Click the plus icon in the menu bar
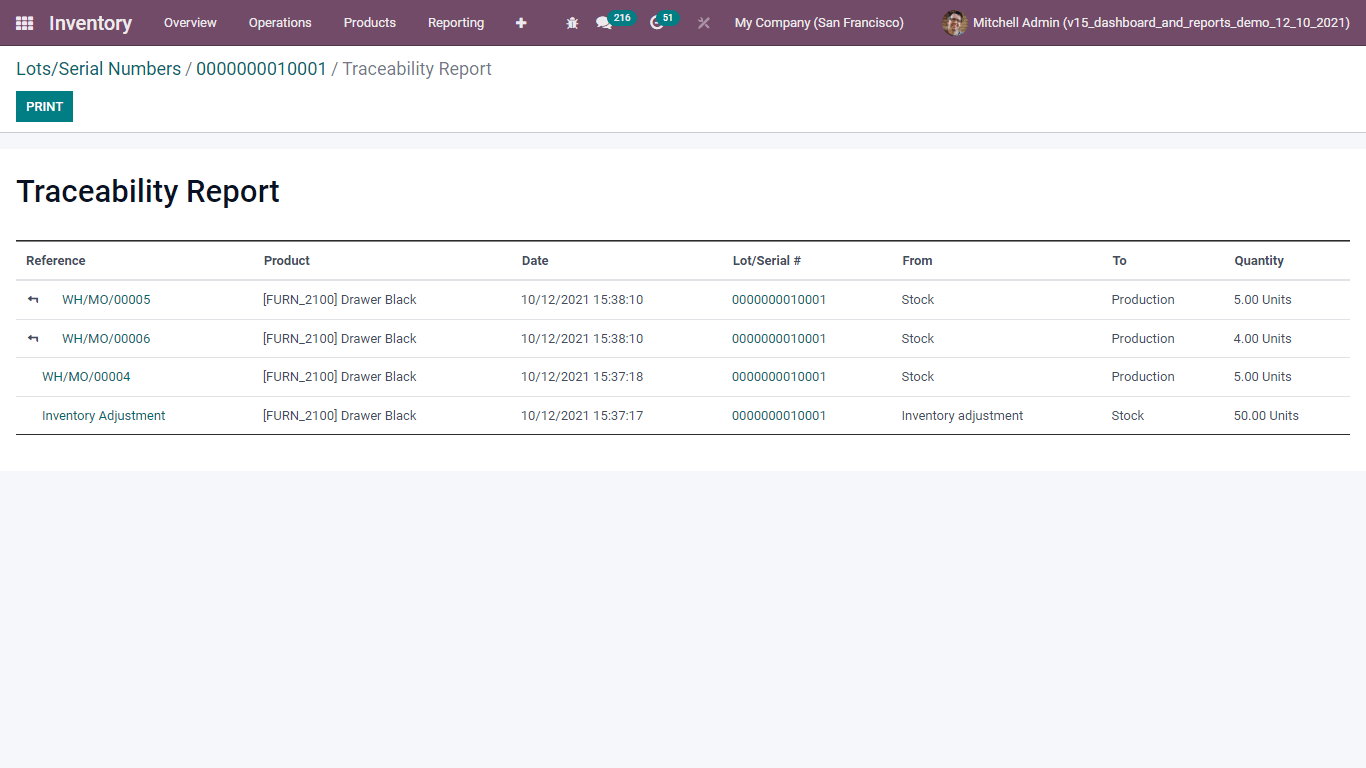Viewport: 1366px width, 768px height. tap(521, 22)
